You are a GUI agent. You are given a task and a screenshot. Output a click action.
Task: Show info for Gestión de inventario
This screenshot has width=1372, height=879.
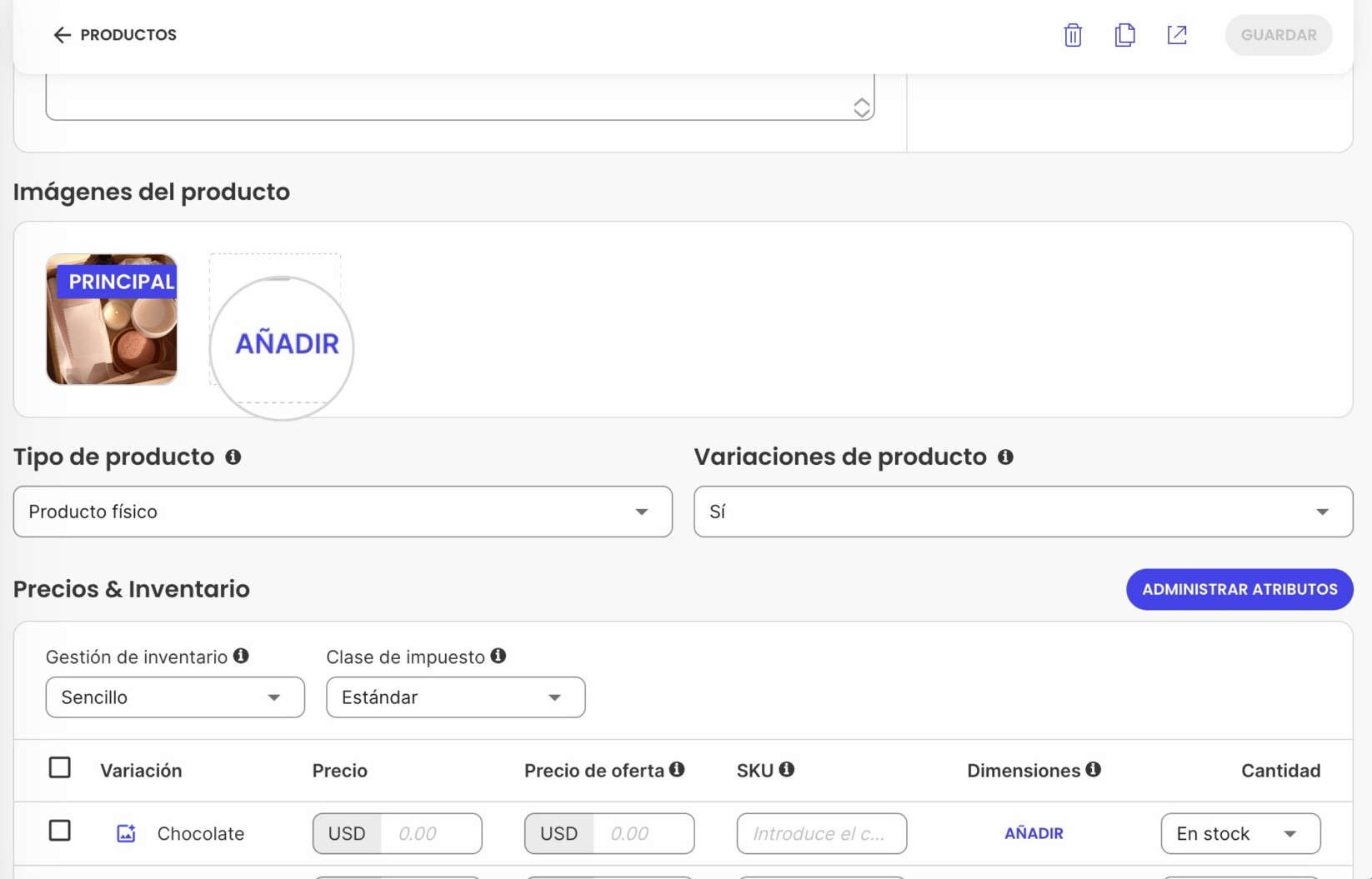click(241, 656)
